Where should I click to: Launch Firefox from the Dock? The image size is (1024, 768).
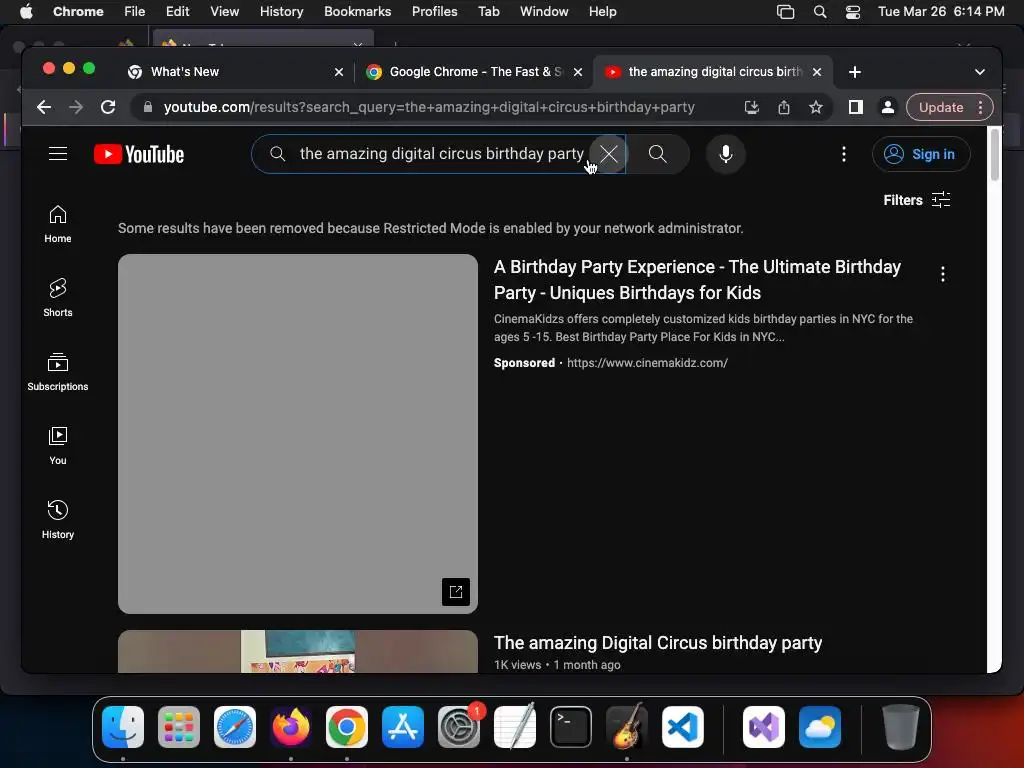coord(291,727)
